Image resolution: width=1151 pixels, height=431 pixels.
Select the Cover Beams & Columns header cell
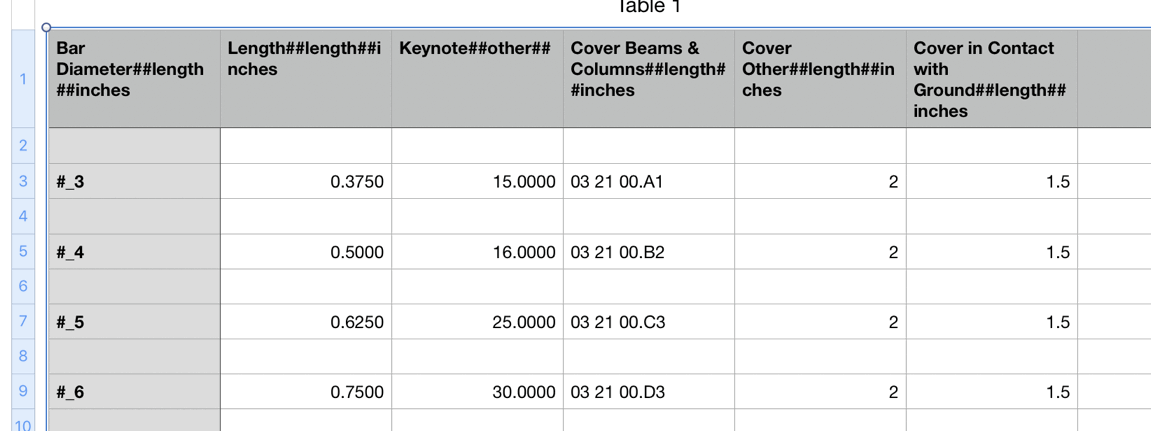(649, 79)
